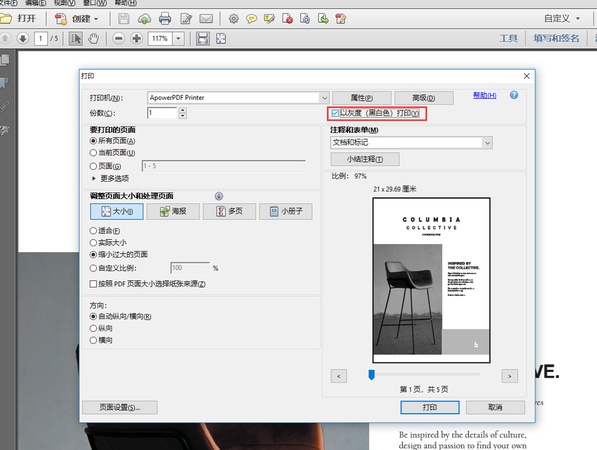The height and width of the screenshot is (450, 597).
Task: Select the 自定义比例 radio option
Action: coord(93,268)
